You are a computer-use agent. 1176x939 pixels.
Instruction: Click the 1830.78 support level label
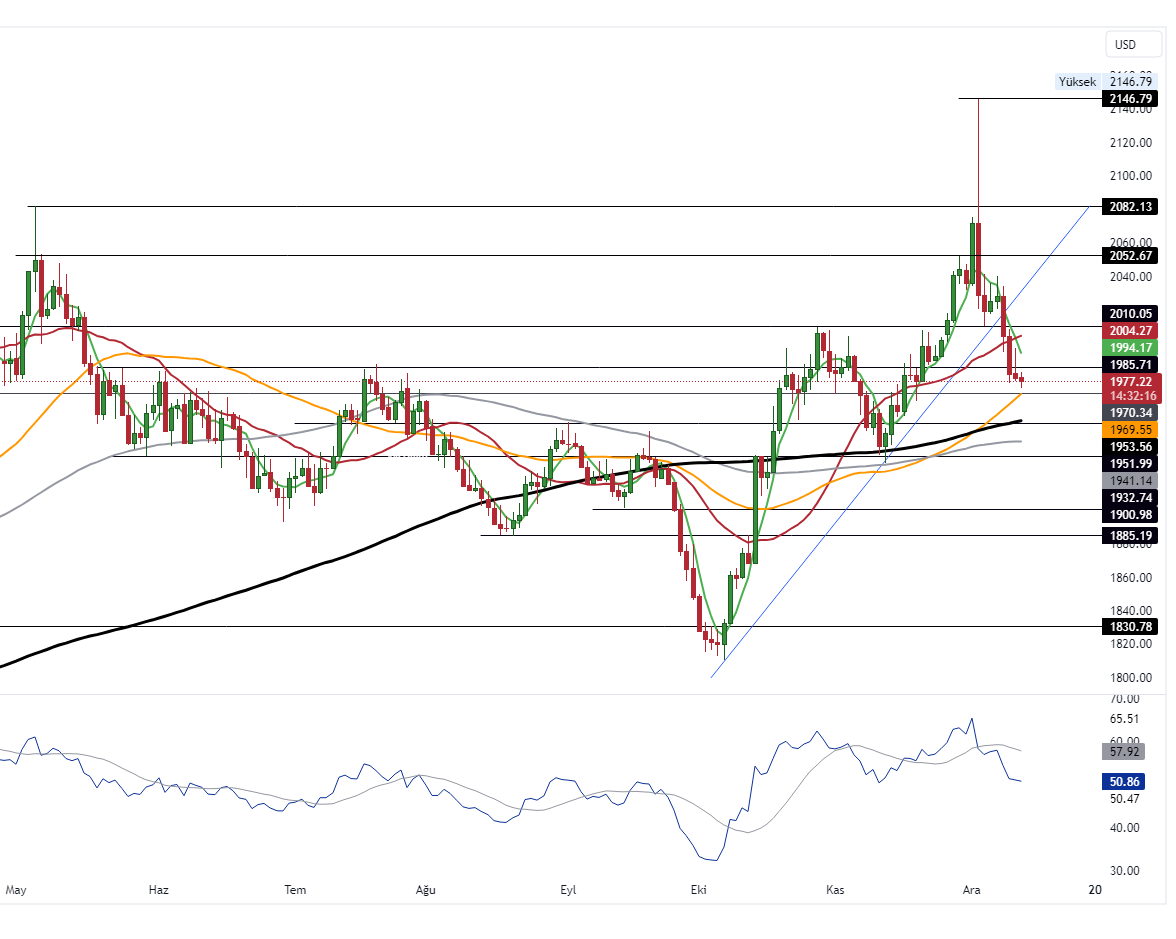point(1130,627)
